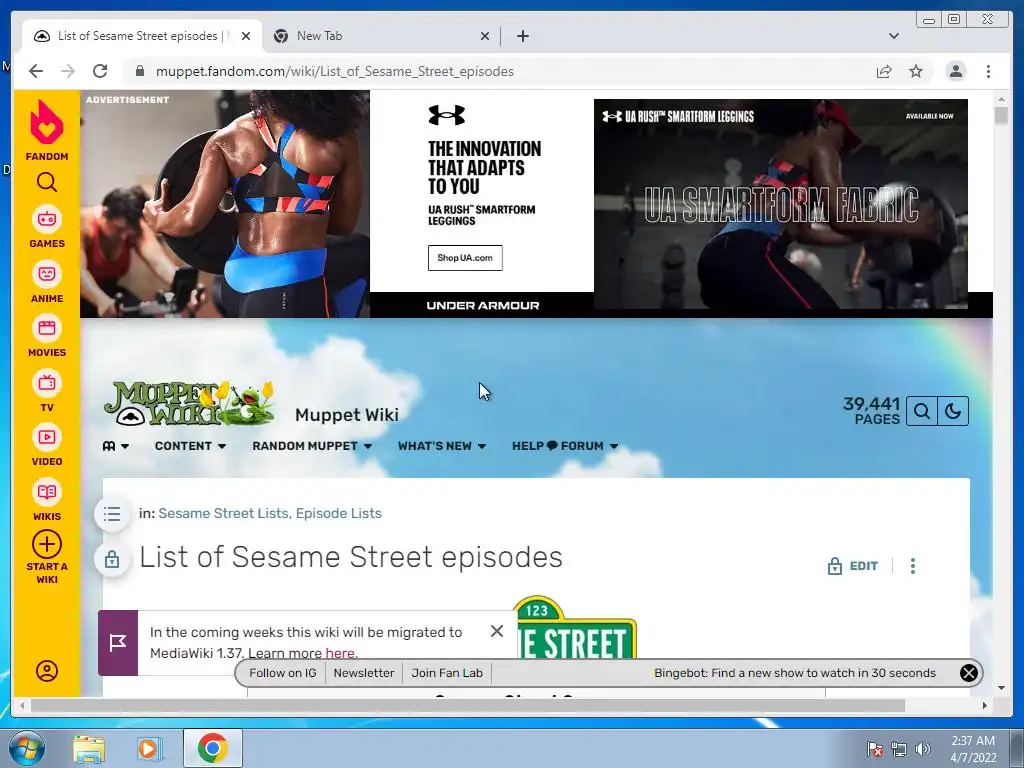
Task: Open the Fandom home flame logo
Action: click(x=46, y=122)
